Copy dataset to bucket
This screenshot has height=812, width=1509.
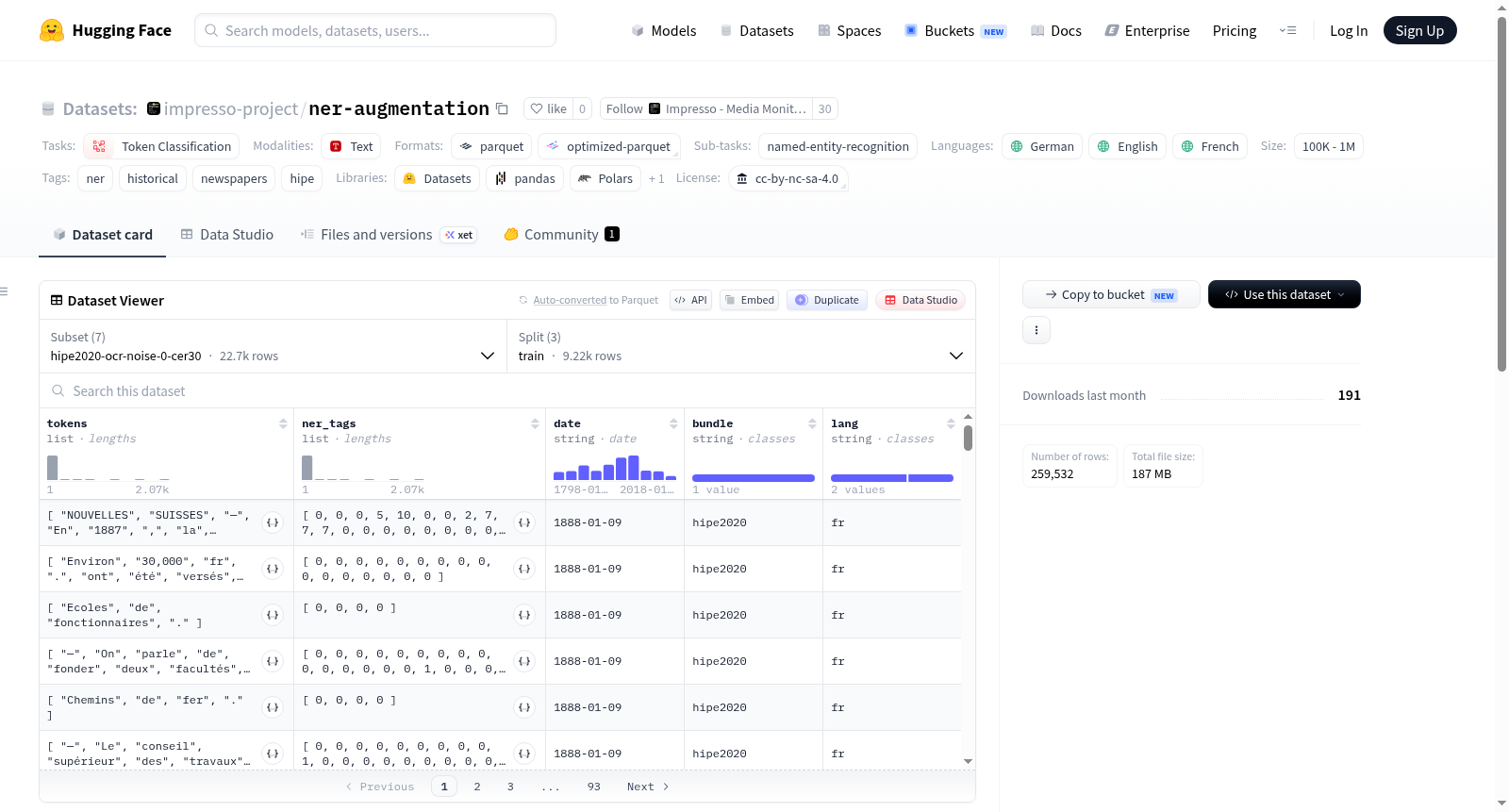[x=1111, y=294]
